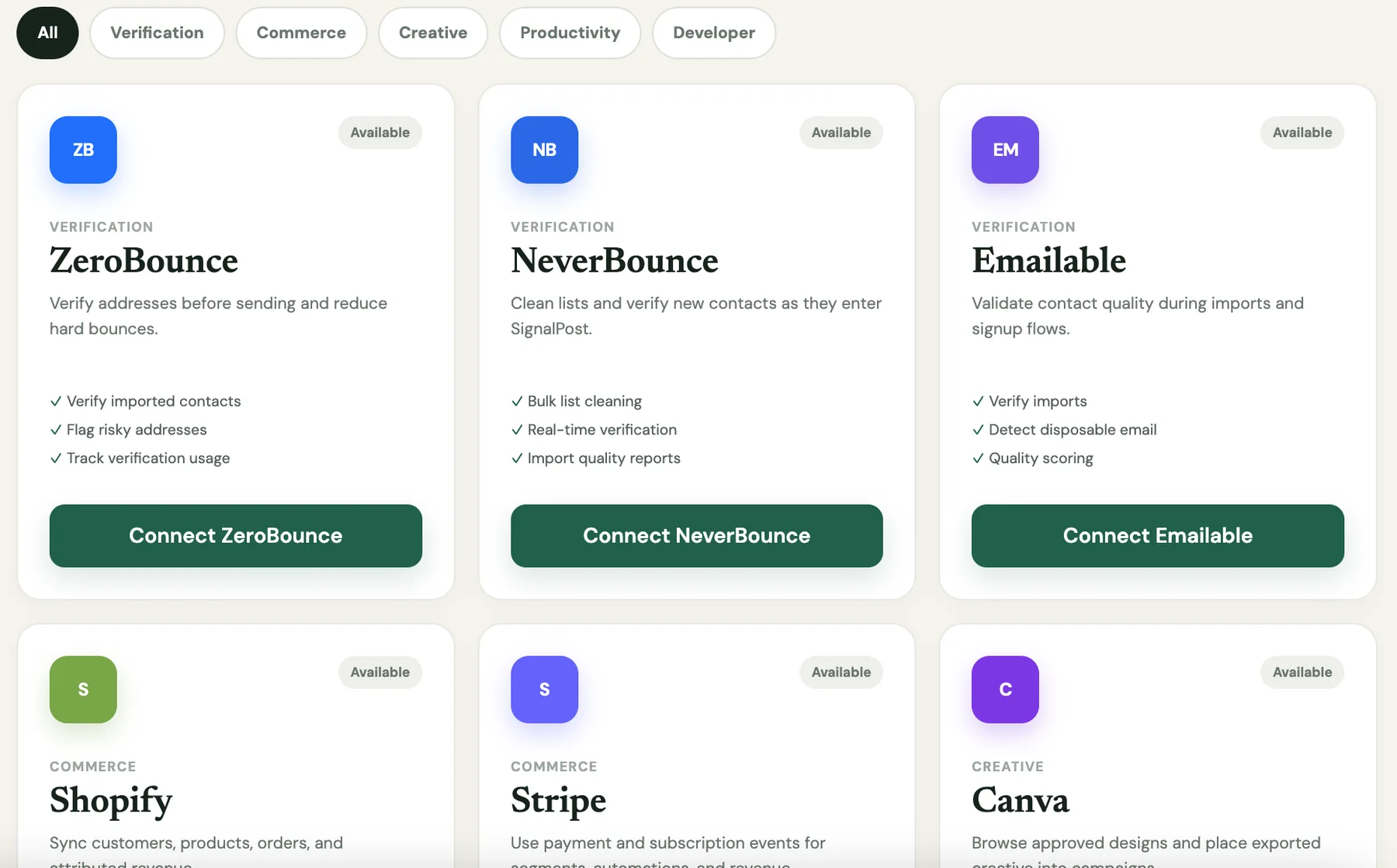The image size is (1397, 868).
Task: Click 'Real-time verification' feature line
Action: 594,430
